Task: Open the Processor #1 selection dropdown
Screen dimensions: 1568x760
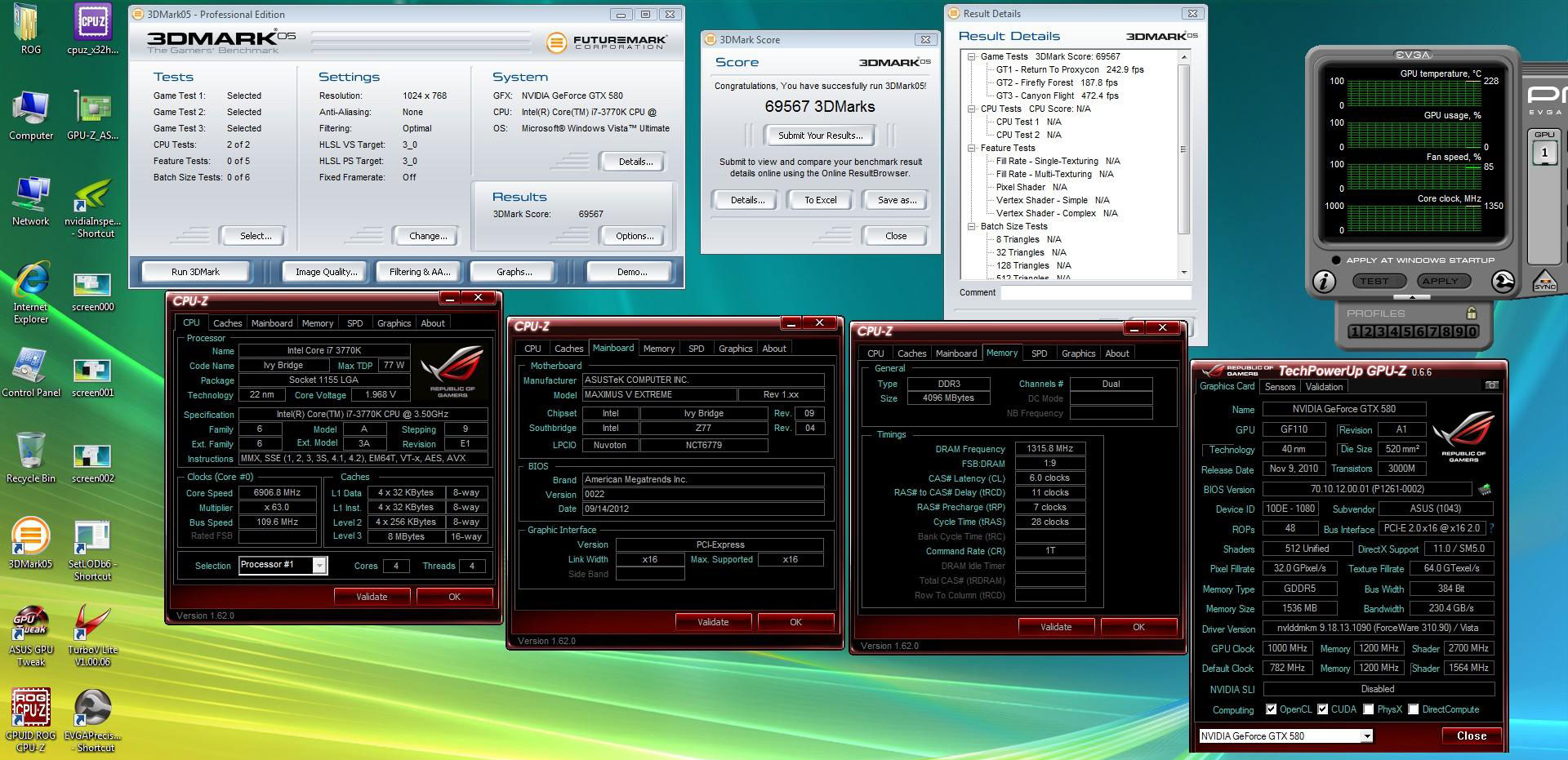Action: click(319, 566)
